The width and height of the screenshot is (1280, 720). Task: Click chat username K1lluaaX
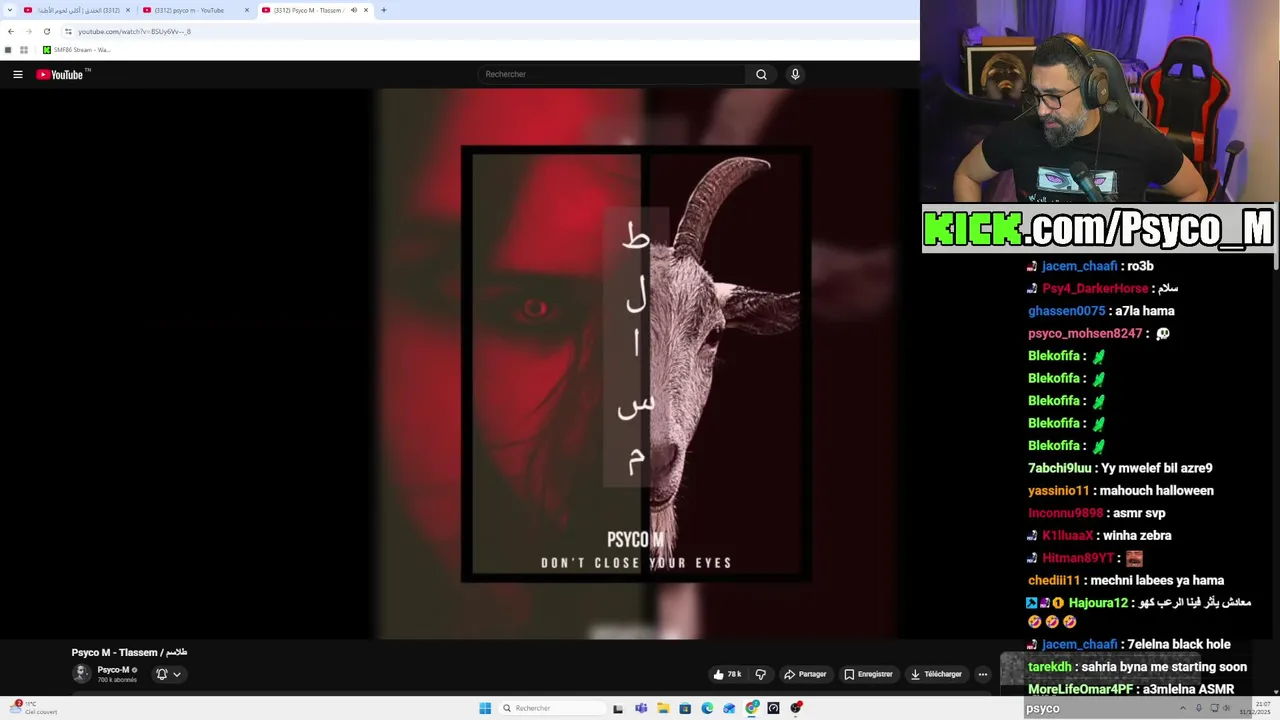[1070, 536]
